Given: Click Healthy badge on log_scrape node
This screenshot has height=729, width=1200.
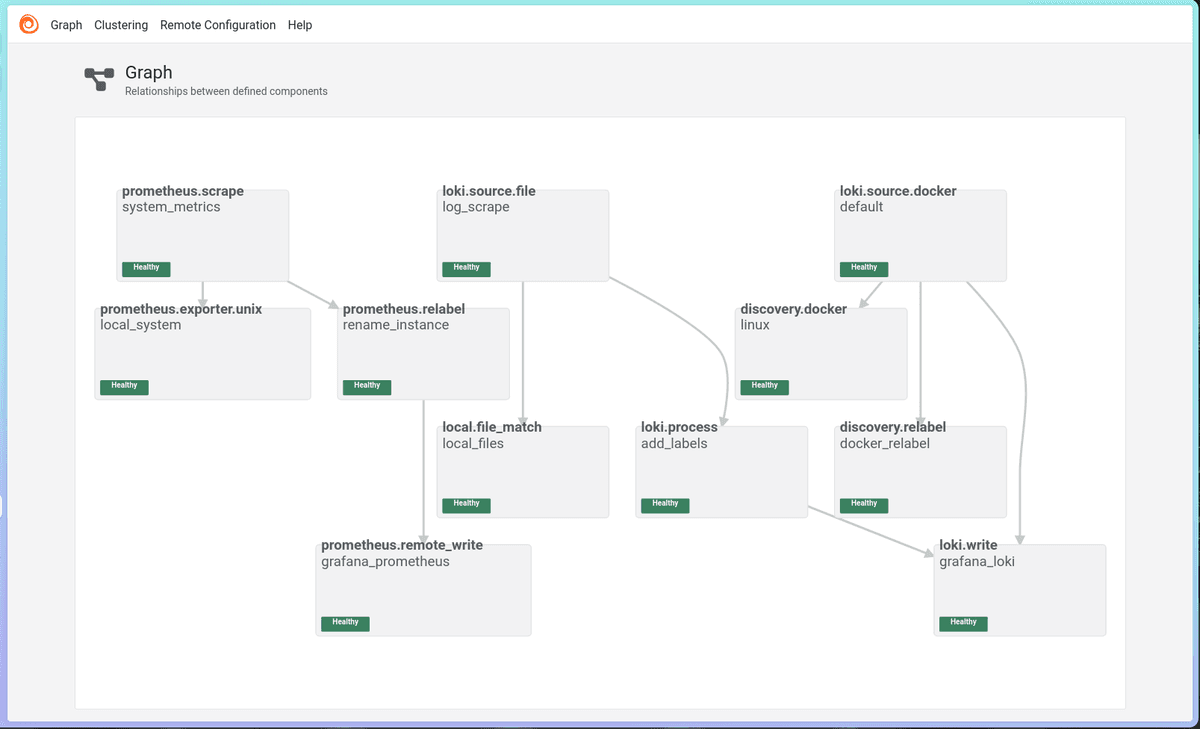Looking at the screenshot, I should coord(466,268).
